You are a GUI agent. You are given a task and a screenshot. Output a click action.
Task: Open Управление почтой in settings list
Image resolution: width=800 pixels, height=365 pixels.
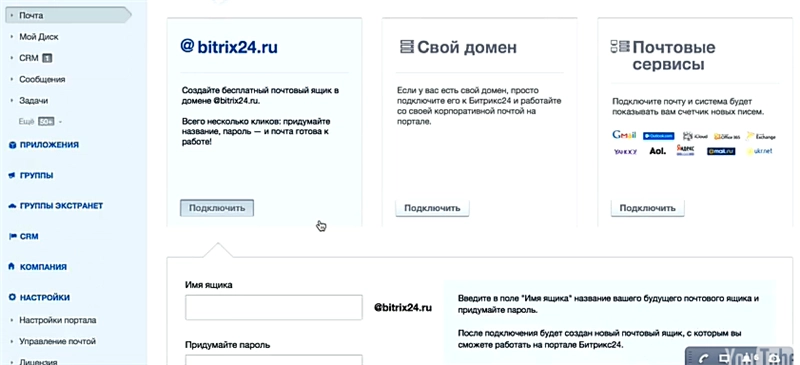click(58, 341)
